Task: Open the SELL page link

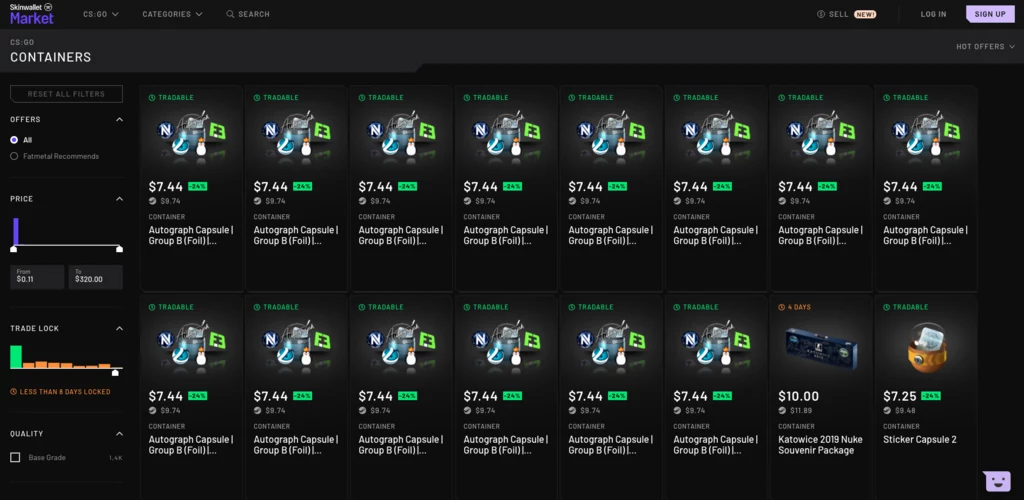Action: (839, 14)
